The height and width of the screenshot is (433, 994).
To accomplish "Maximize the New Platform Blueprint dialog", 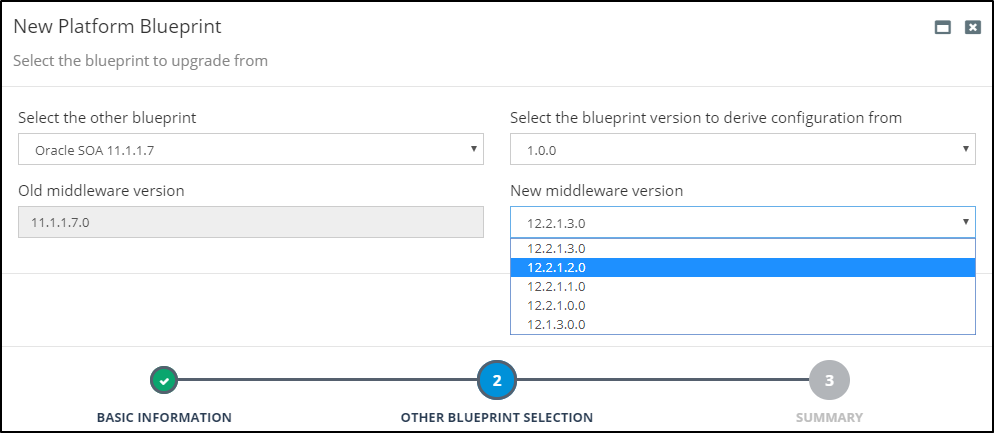I will 942,28.
